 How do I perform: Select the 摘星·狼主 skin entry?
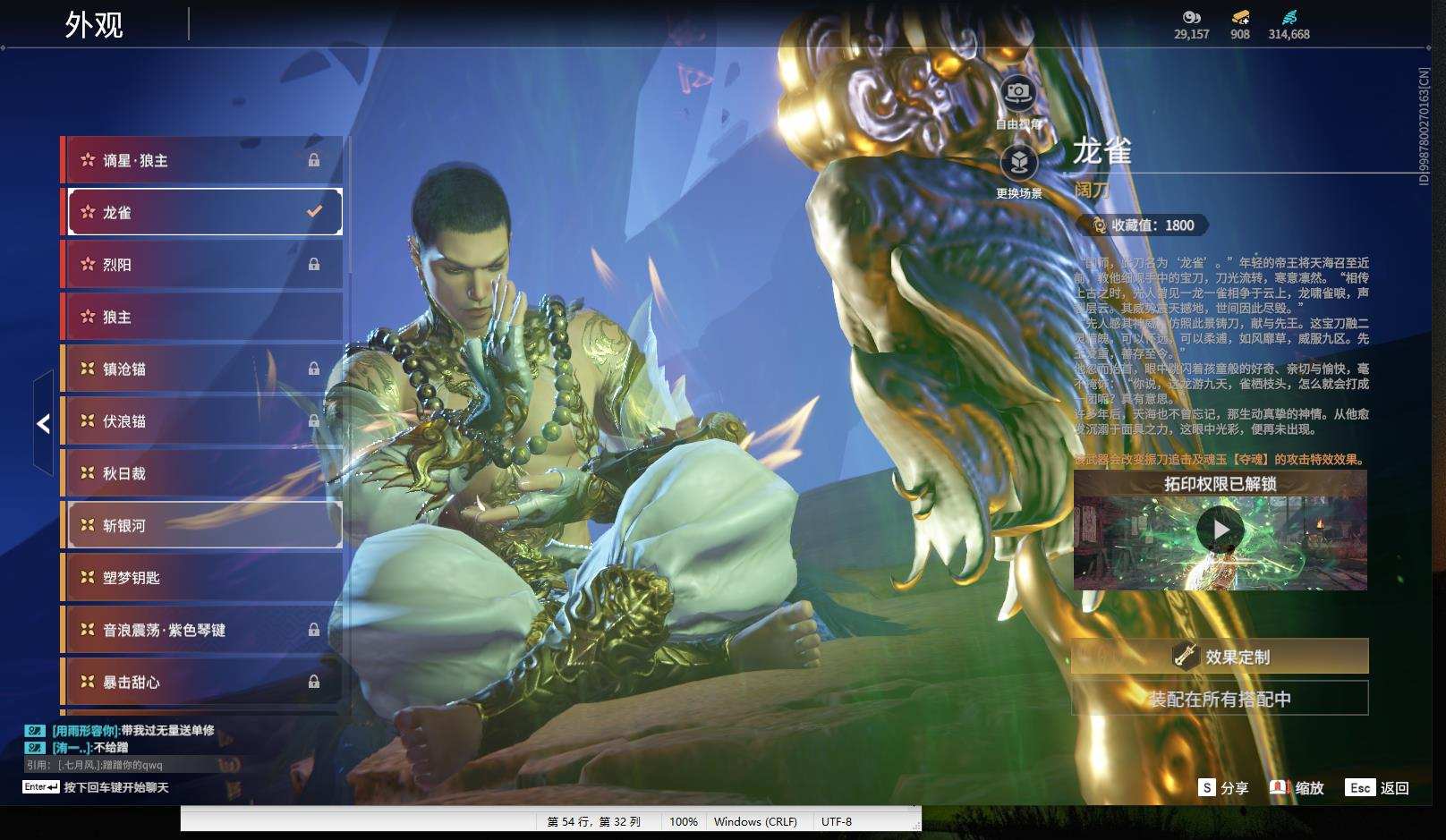202,160
